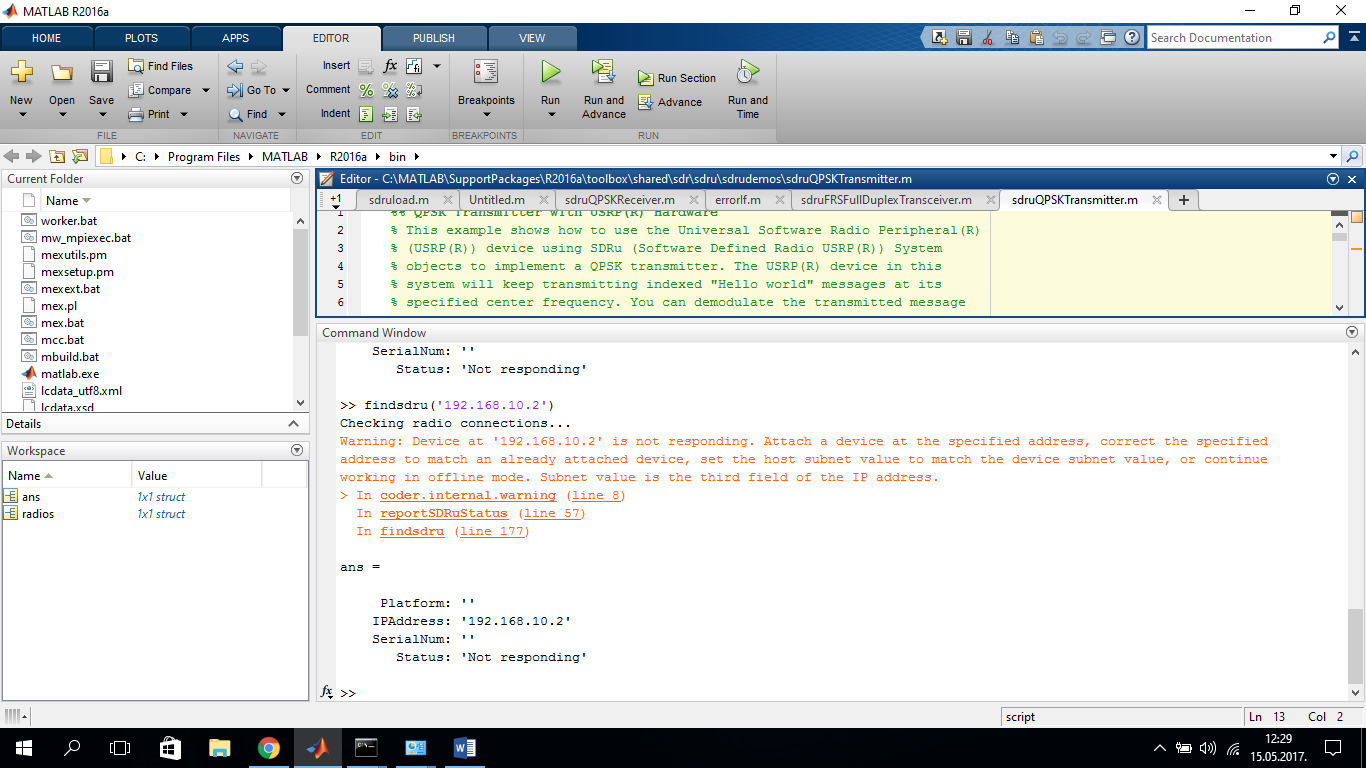
Task: Go up one folder level icon
Action: tap(57, 156)
